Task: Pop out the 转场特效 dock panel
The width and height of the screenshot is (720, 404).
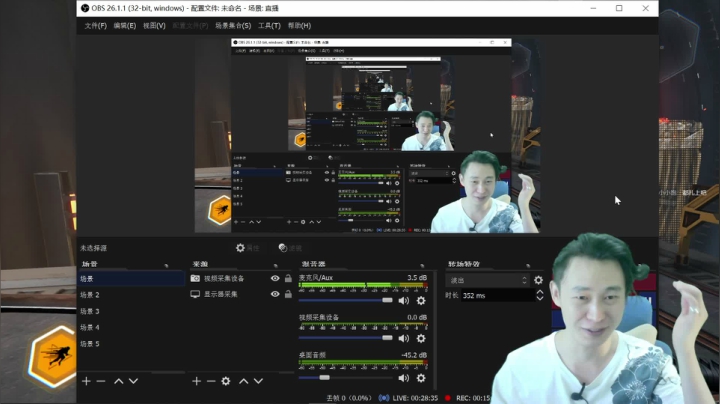Action: [x=528, y=265]
